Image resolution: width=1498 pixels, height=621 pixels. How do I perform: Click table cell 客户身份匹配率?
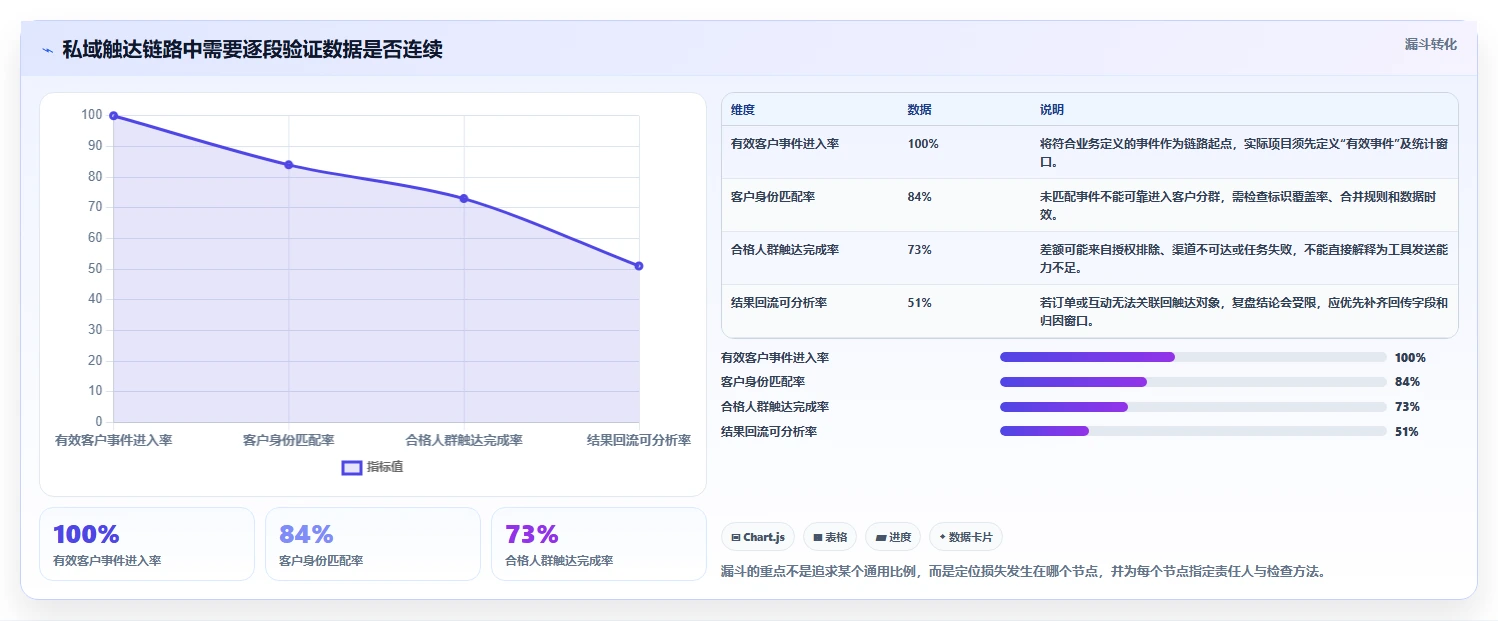click(x=773, y=197)
